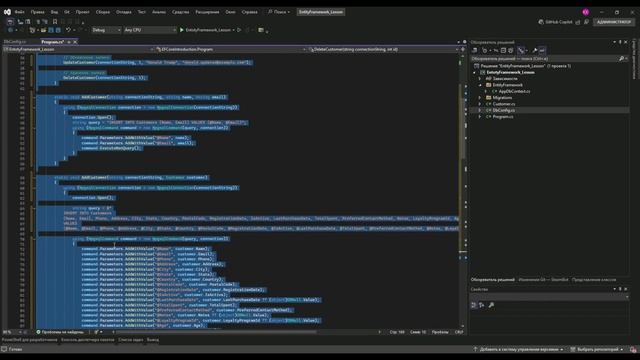Click Solution Explorer collapse all icon
The height and width of the screenshot is (360, 640).
503,50
